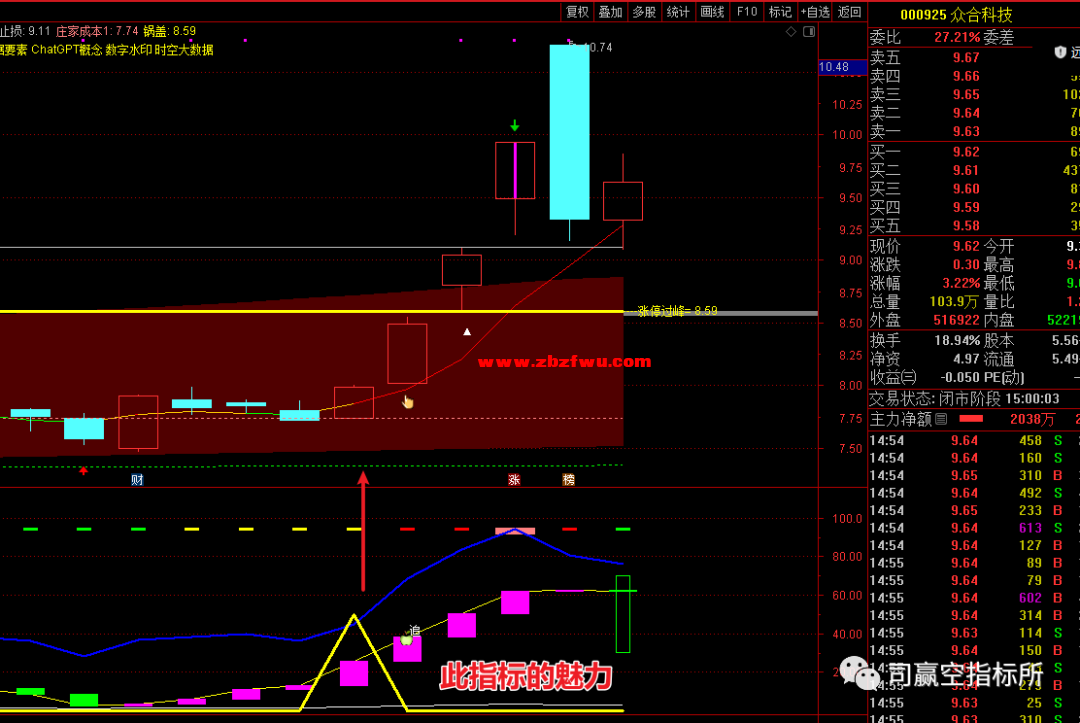1080x723 pixels.
Task: Click the red plus marker below candles
Action: tap(84, 470)
